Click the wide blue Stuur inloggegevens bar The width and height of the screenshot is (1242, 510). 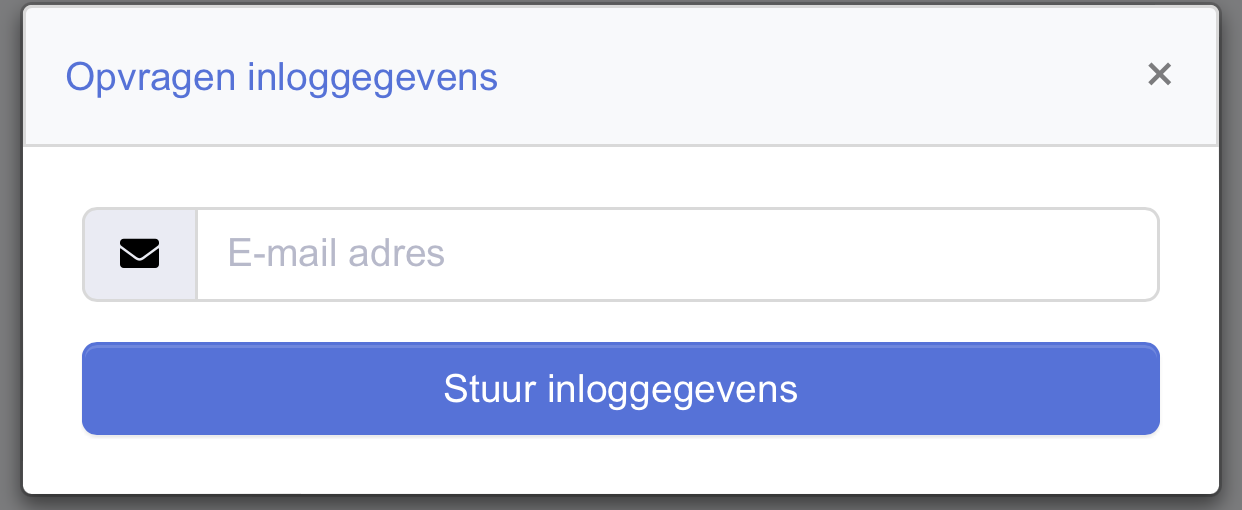pos(621,389)
